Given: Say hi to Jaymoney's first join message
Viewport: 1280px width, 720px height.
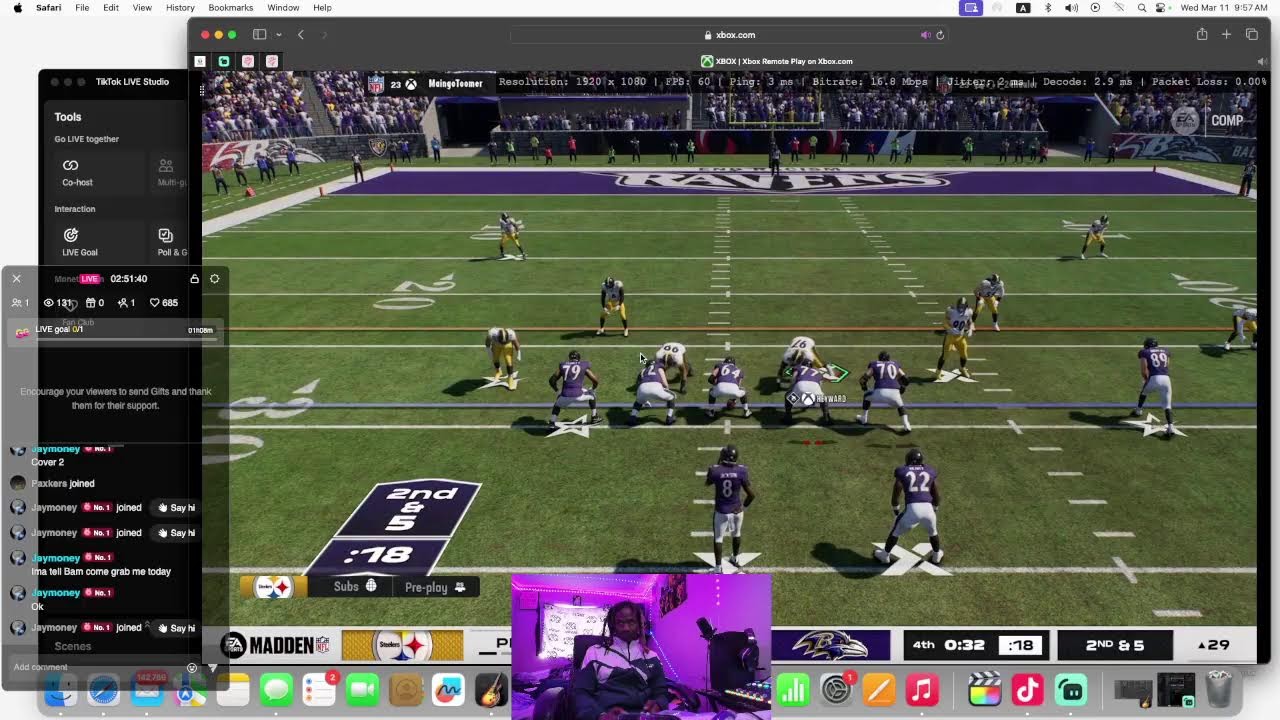Looking at the screenshot, I should click(177, 508).
